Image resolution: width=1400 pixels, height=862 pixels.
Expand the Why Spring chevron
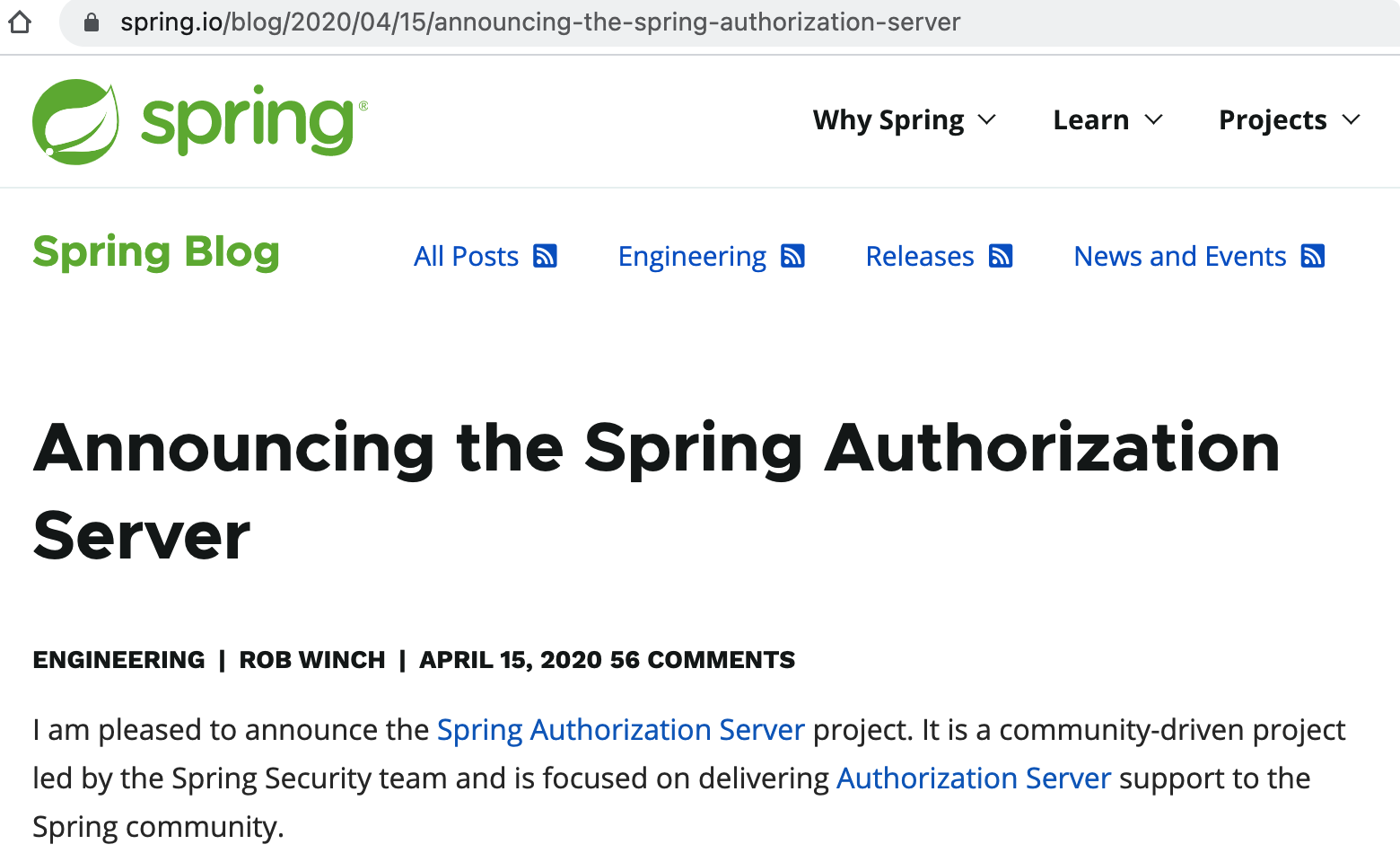987,119
